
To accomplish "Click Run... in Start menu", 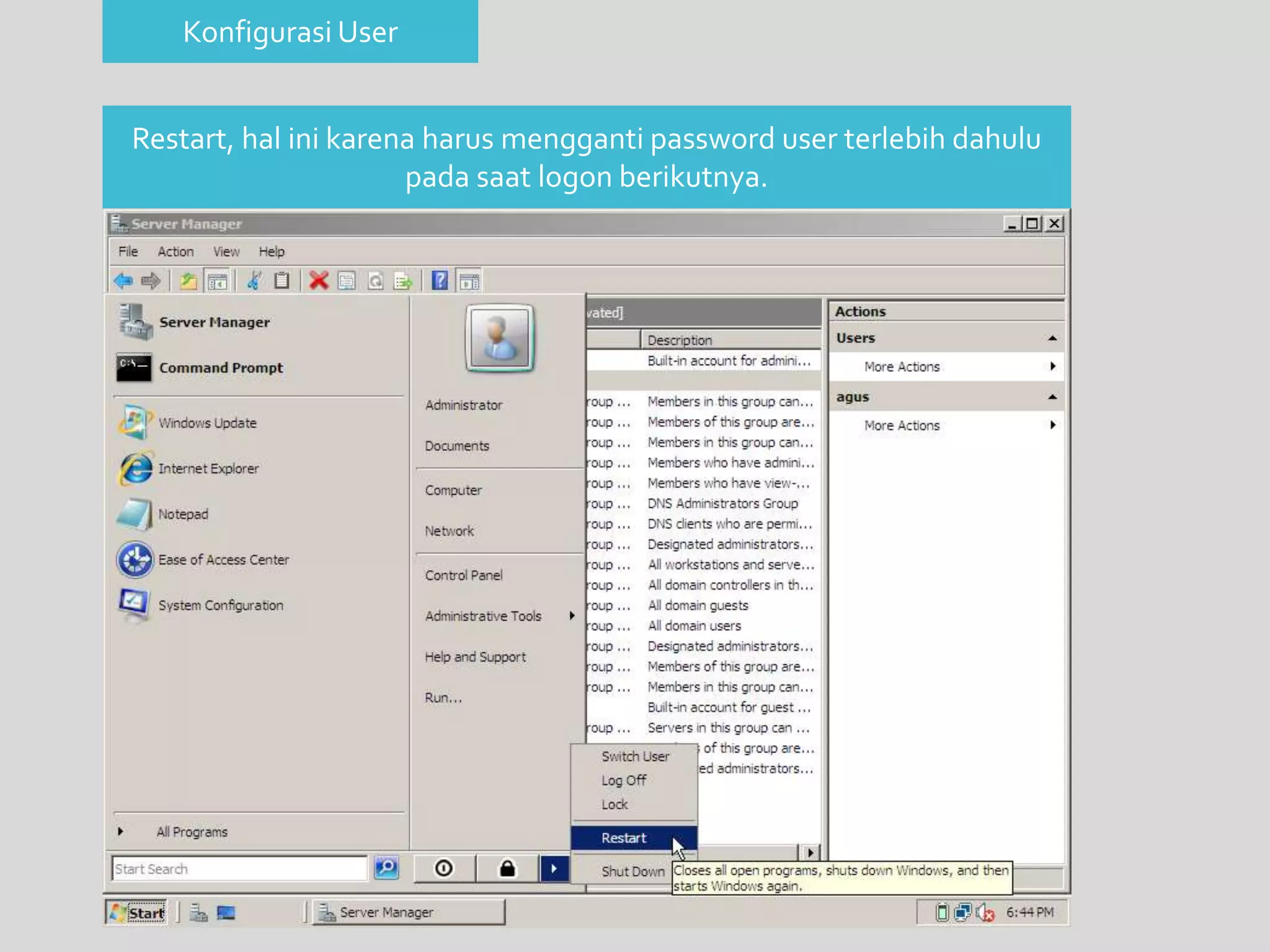I will (443, 698).
